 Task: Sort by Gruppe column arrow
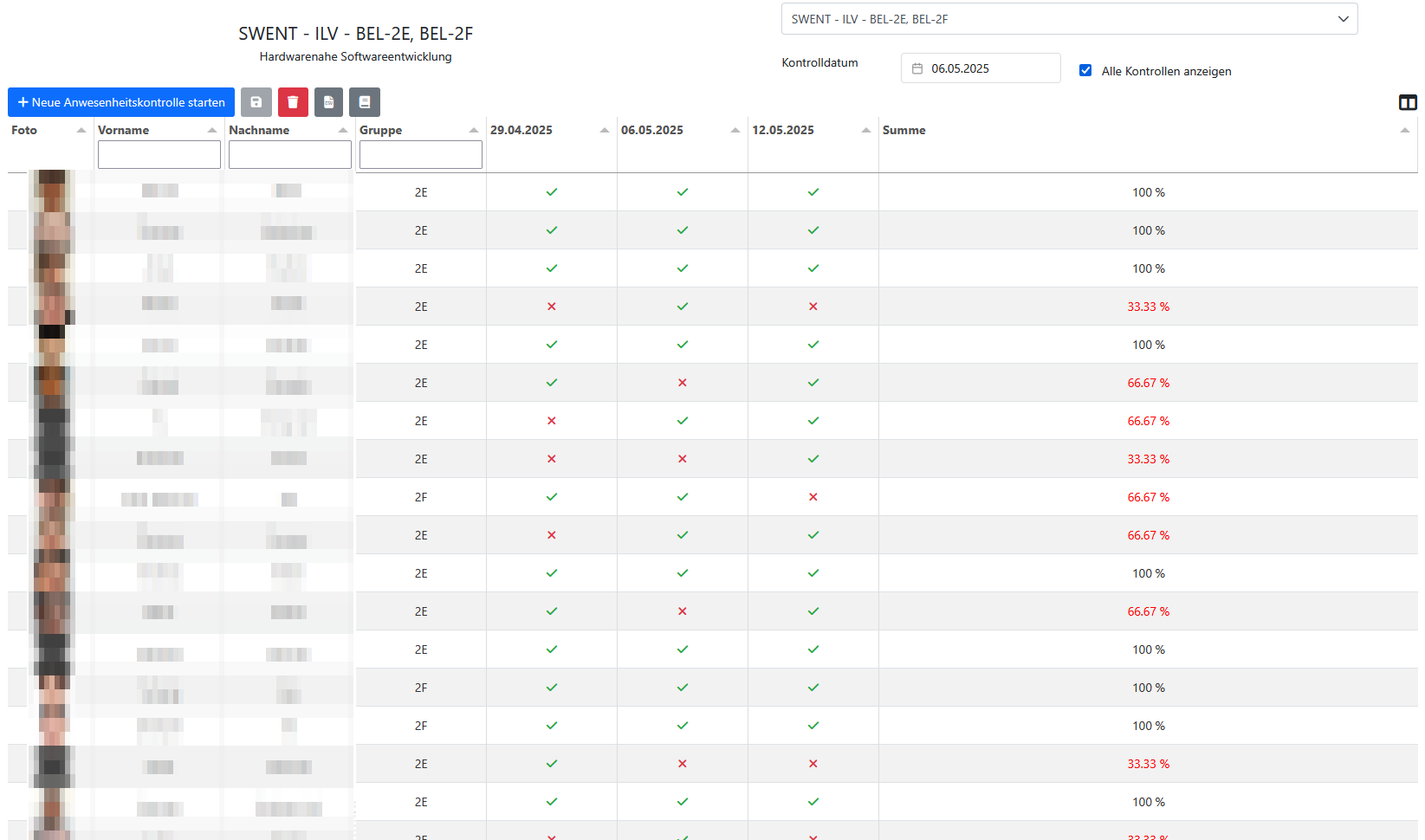click(x=474, y=131)
